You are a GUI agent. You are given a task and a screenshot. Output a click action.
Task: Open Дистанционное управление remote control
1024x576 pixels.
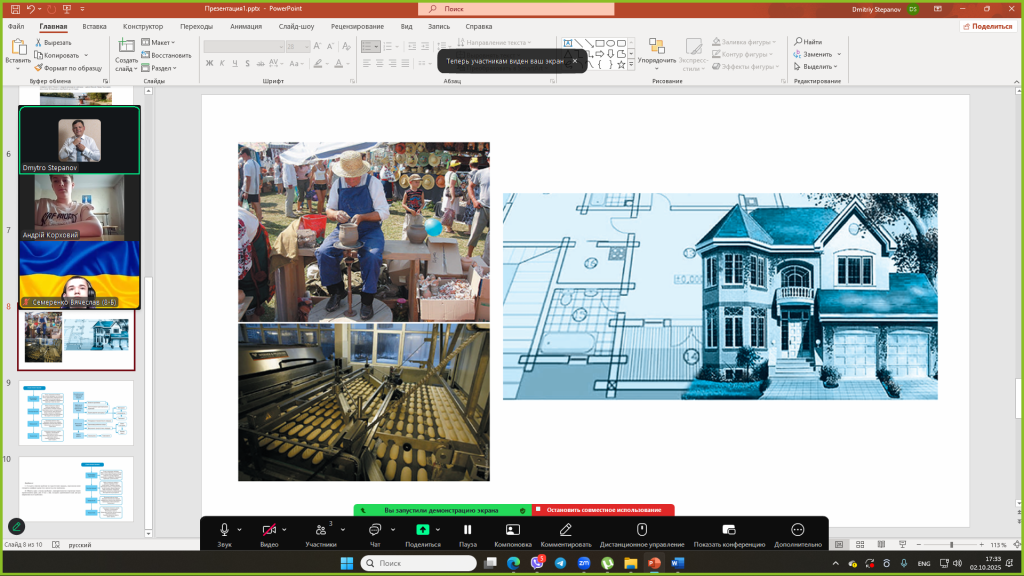pos(642,530)
